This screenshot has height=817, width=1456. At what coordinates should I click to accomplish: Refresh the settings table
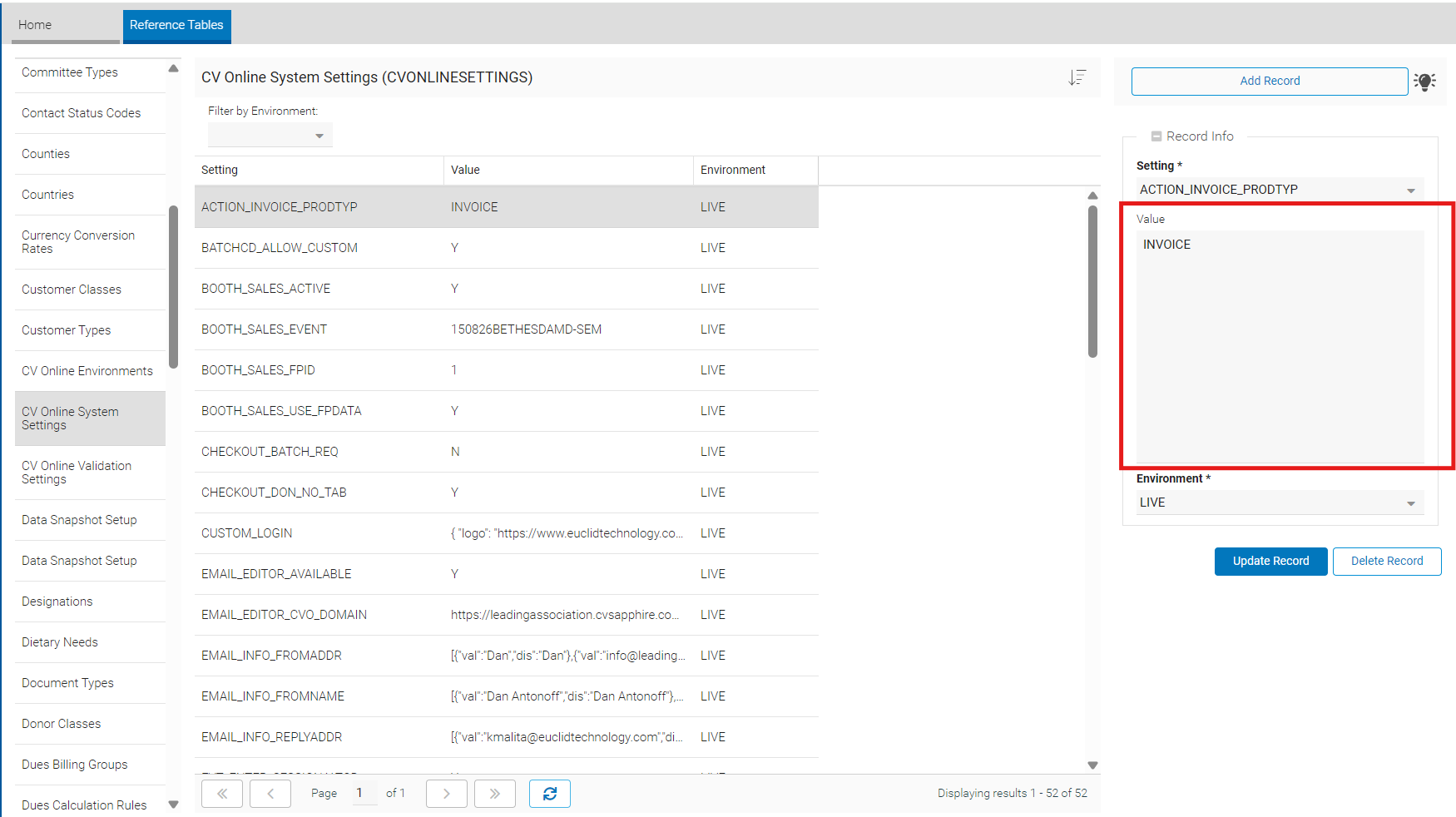[x=550, y=794]
